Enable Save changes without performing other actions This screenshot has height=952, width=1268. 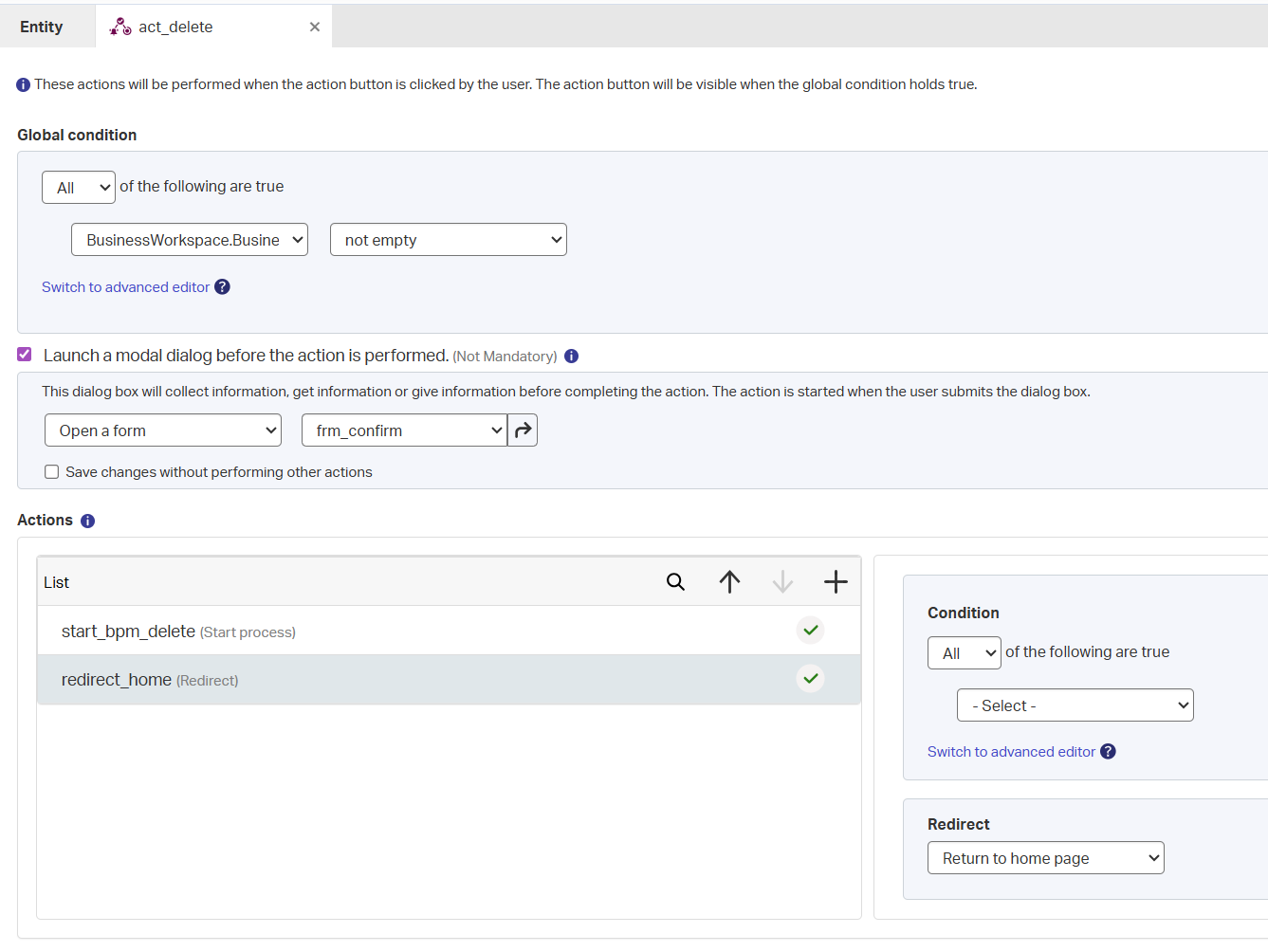click(x=52, y=472)
